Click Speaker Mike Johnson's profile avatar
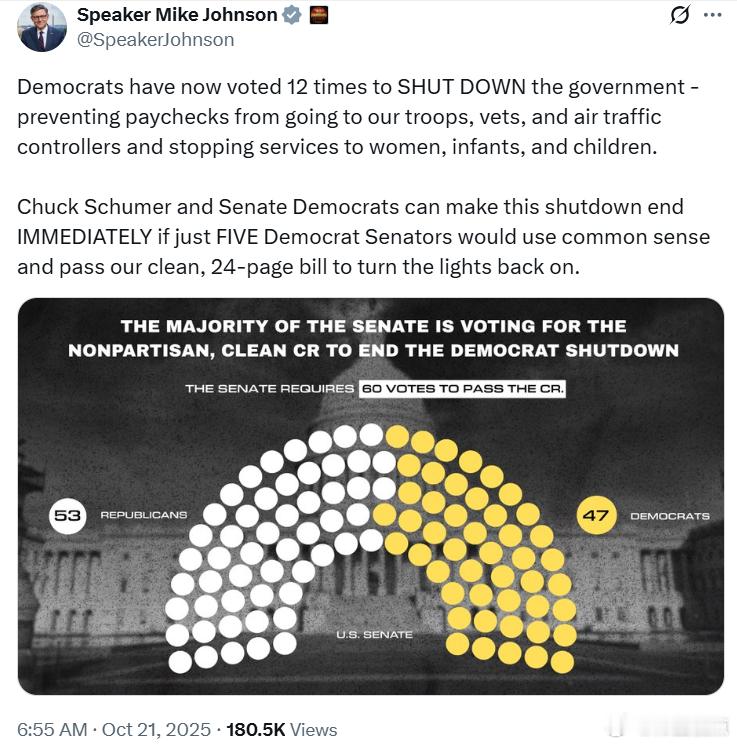737x745 pixels. tap(42, 27)
